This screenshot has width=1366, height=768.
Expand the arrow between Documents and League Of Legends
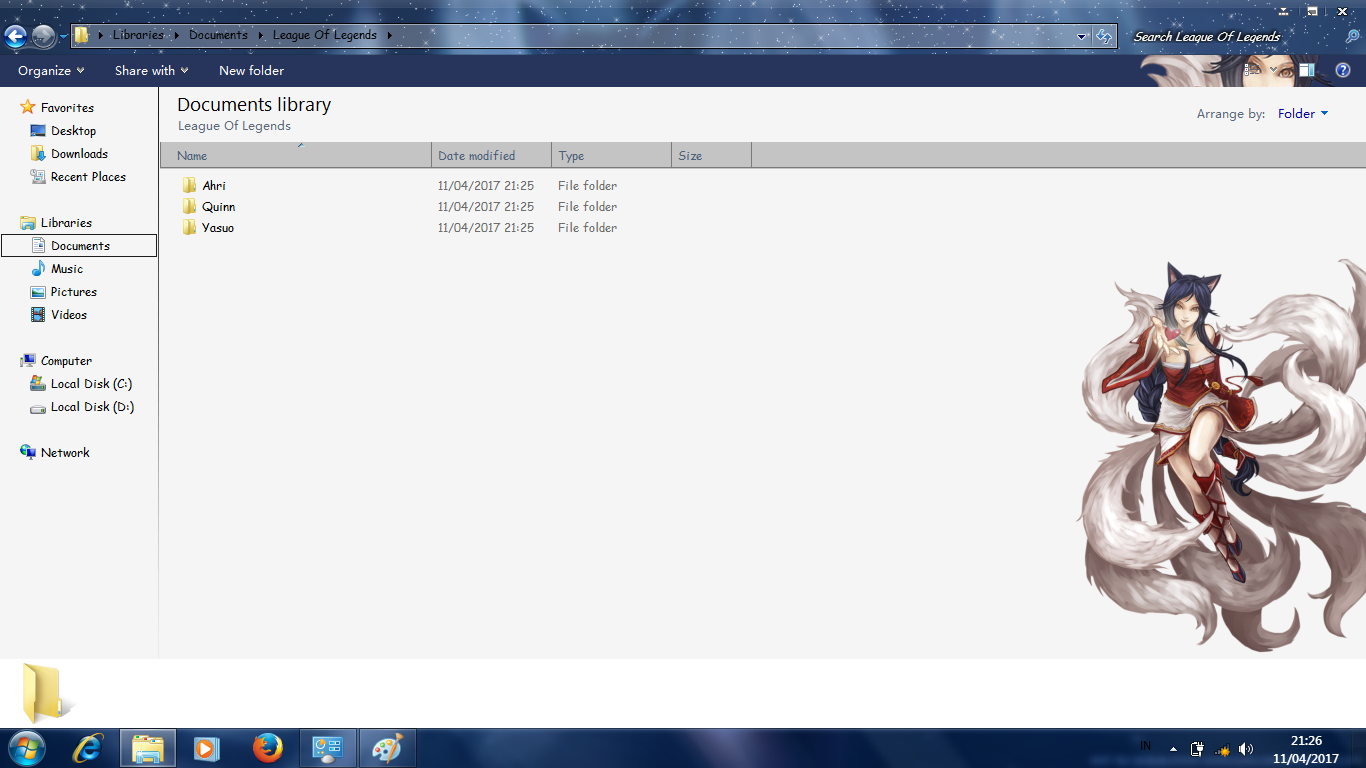260,35
